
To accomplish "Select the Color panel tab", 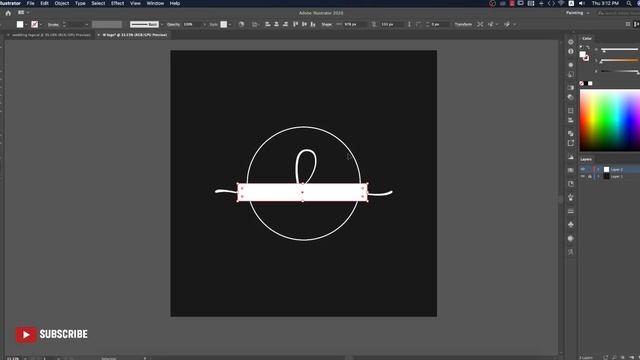I will 587,38.
